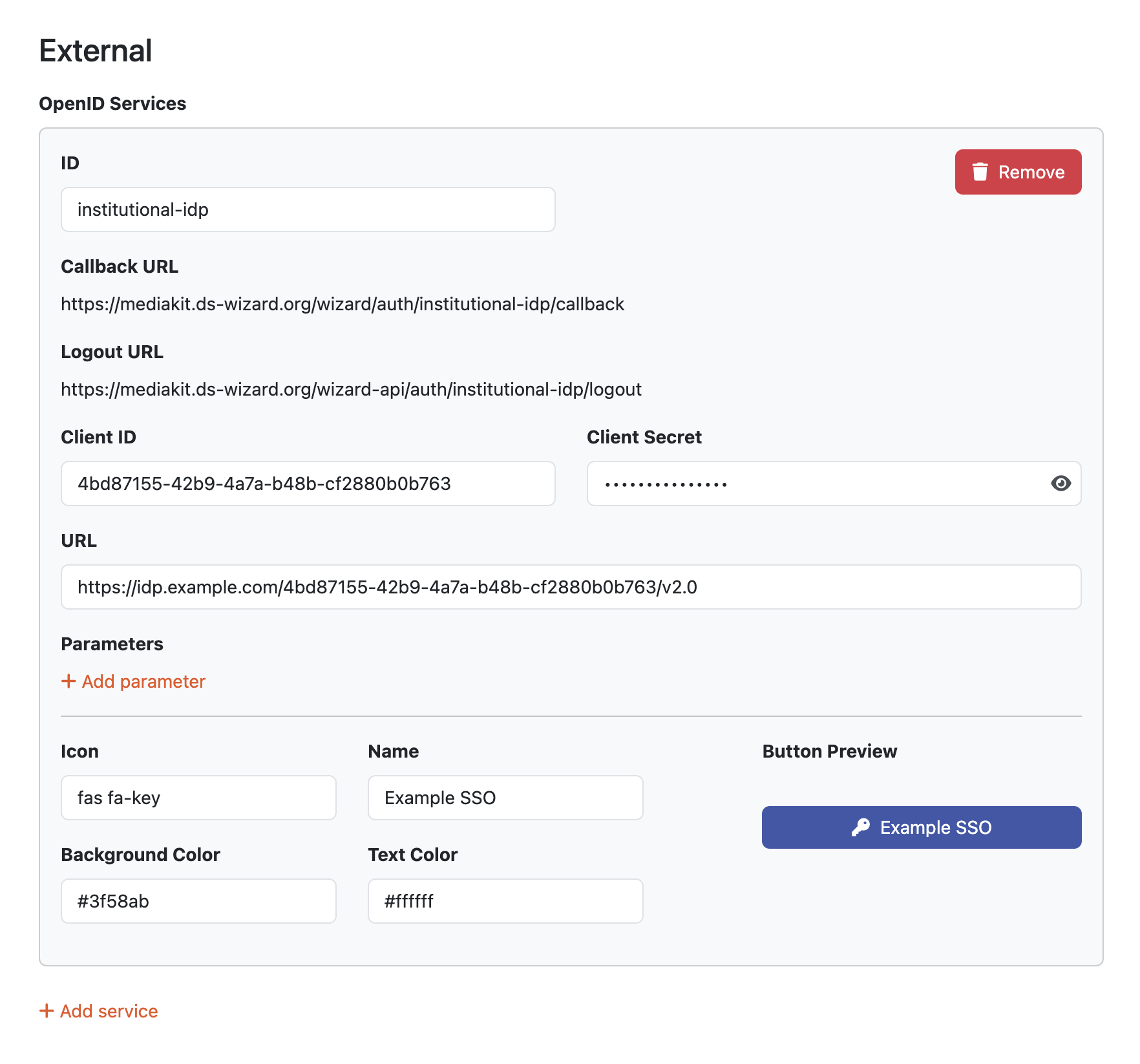Screen dimensions: 1140x1064
Task: Click the Icon field containing fas fa-key
Action: point(198,798)
